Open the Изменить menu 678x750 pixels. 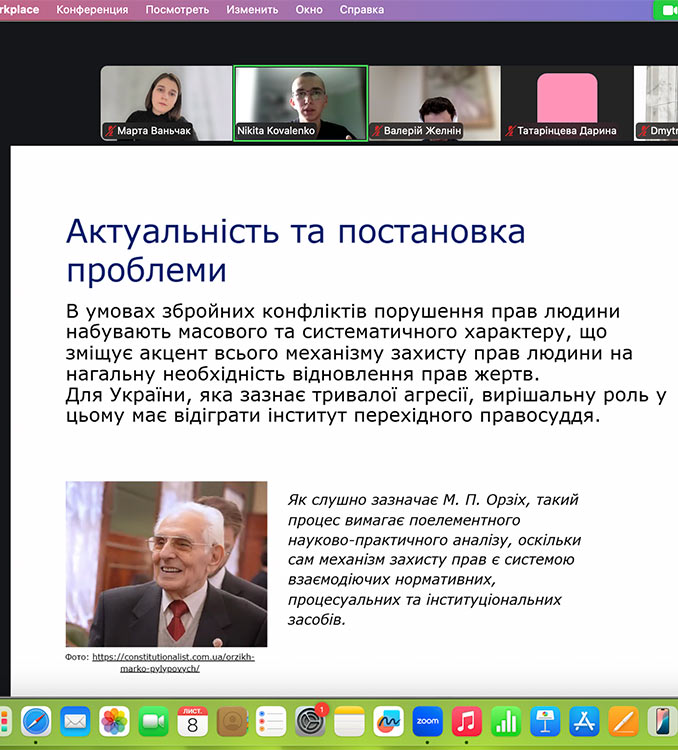tap(252, 10)
